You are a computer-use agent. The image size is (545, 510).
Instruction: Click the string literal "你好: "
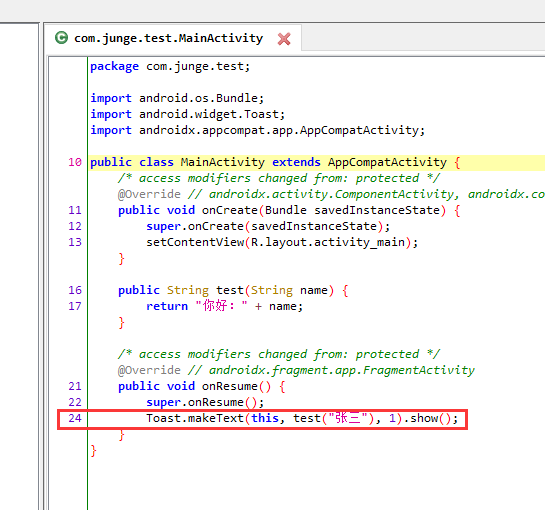[221, 306]
